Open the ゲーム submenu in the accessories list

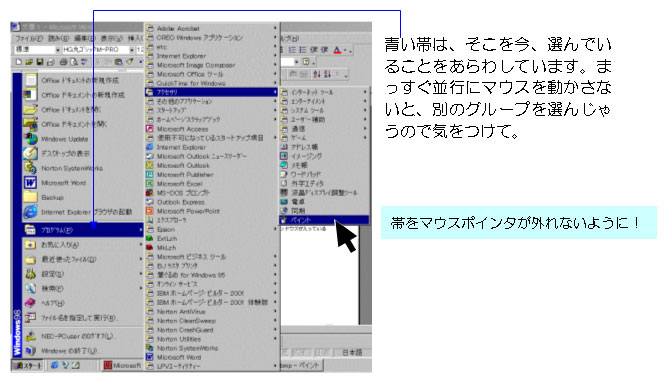[x=324, y=137]
